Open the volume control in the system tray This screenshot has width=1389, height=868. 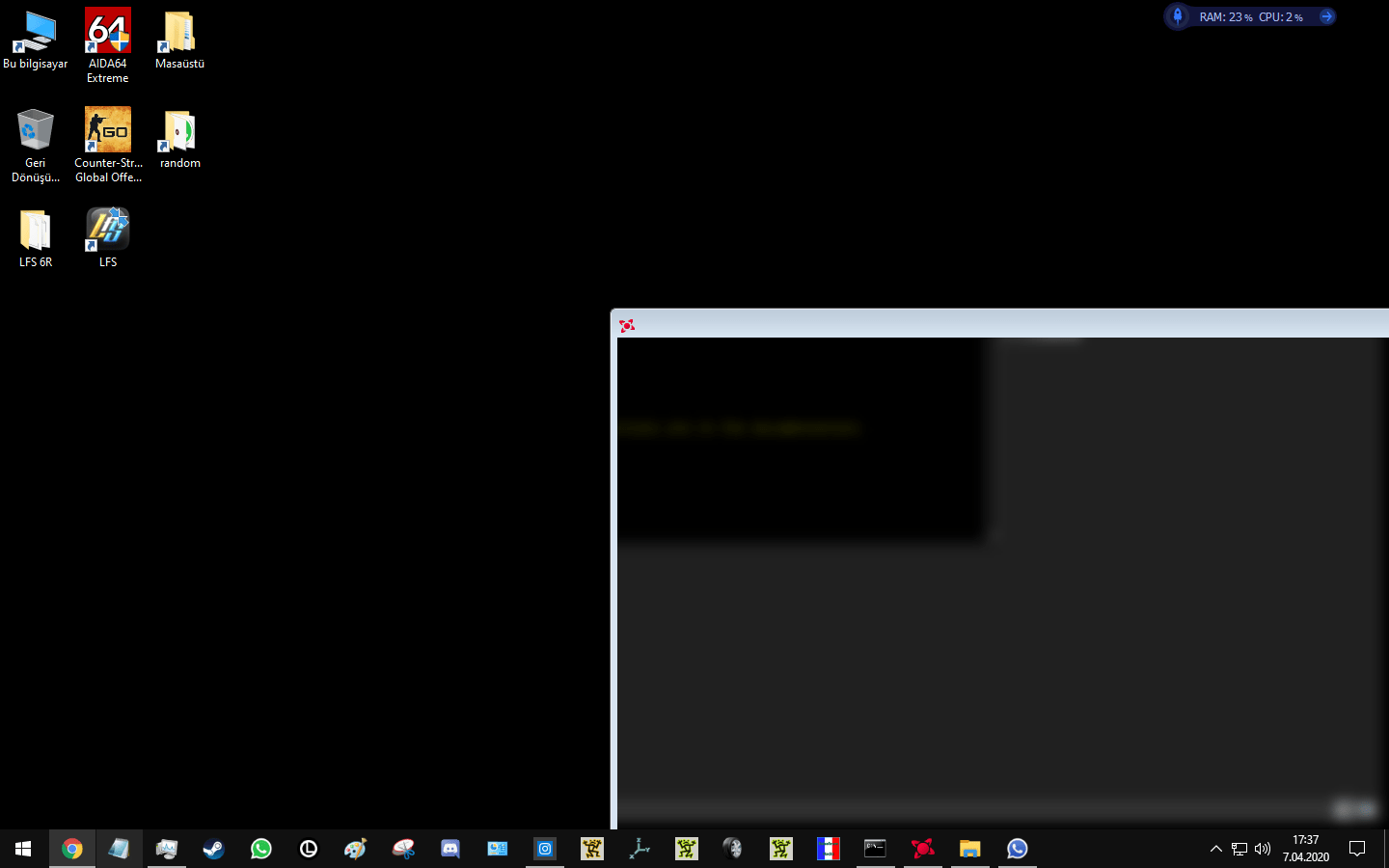coord(1263,849)
